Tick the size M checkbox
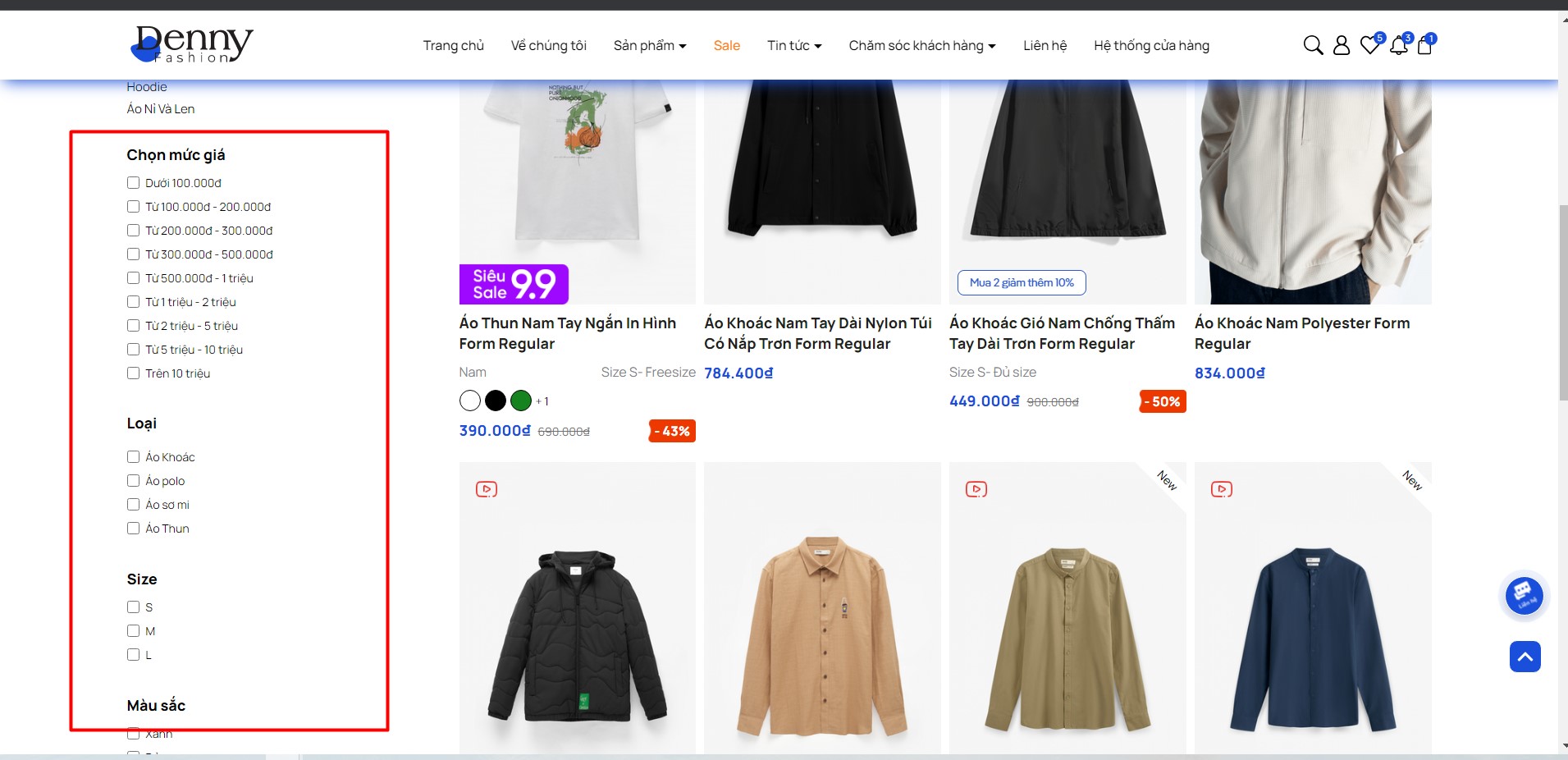 point(134,631)
